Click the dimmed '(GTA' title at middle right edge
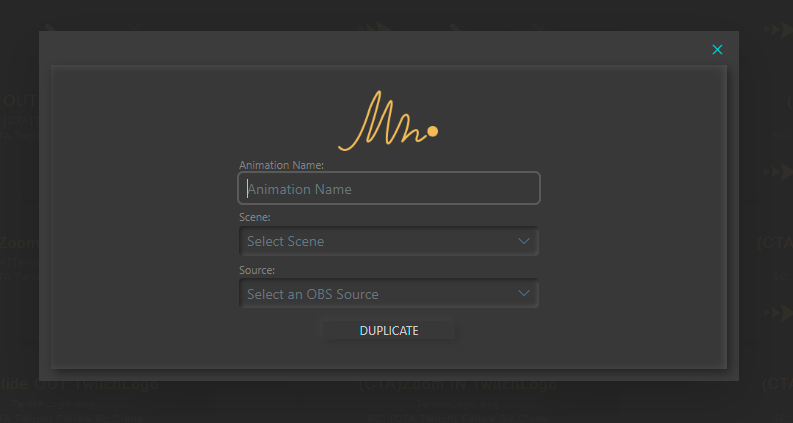This screenshot has height=423, width=793. pyautogui.click(x=773, y=242)
